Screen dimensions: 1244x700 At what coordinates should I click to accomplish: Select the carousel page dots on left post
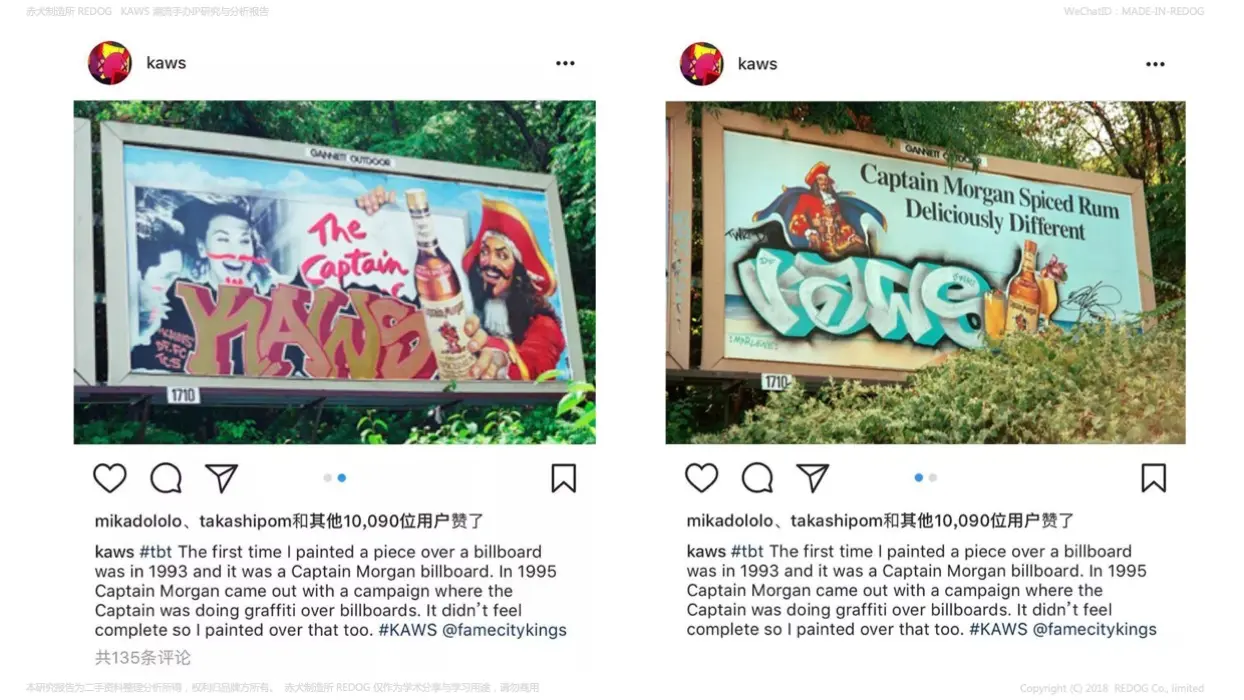pos(335,478)
